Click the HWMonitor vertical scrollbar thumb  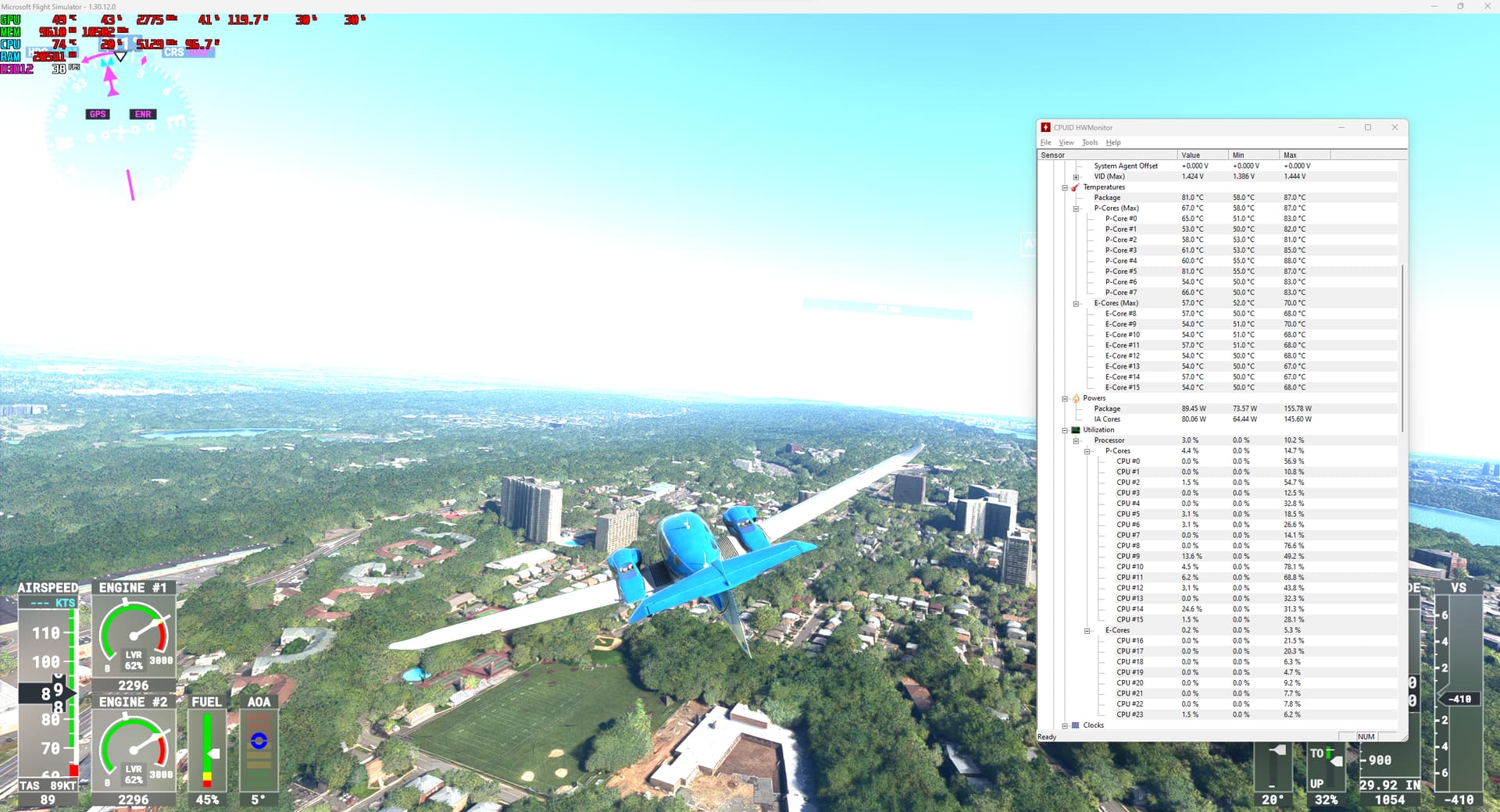point(1402,347)
